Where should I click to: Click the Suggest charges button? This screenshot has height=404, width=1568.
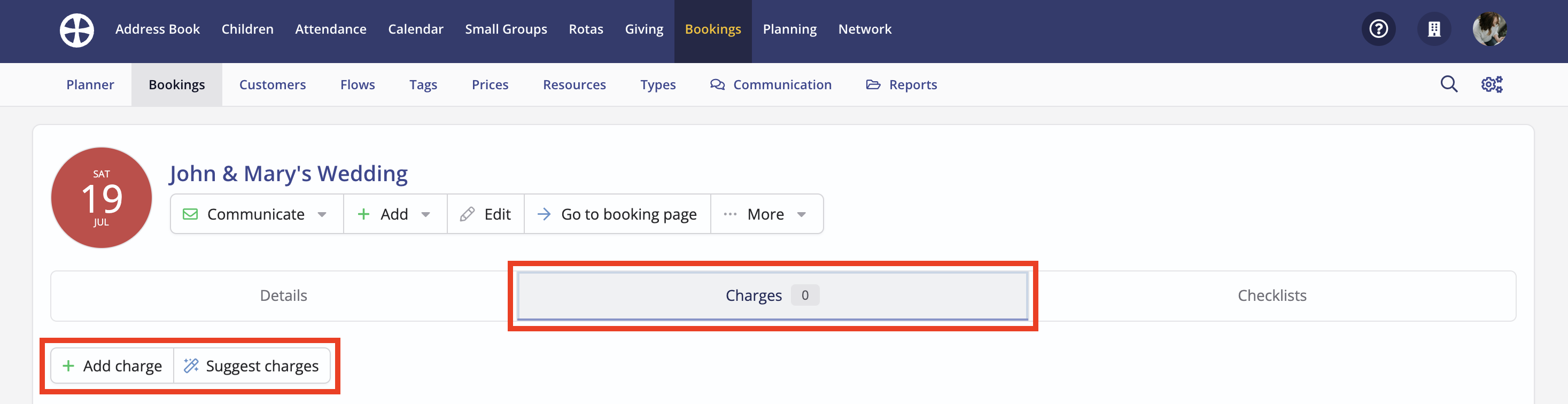[251, 366]
